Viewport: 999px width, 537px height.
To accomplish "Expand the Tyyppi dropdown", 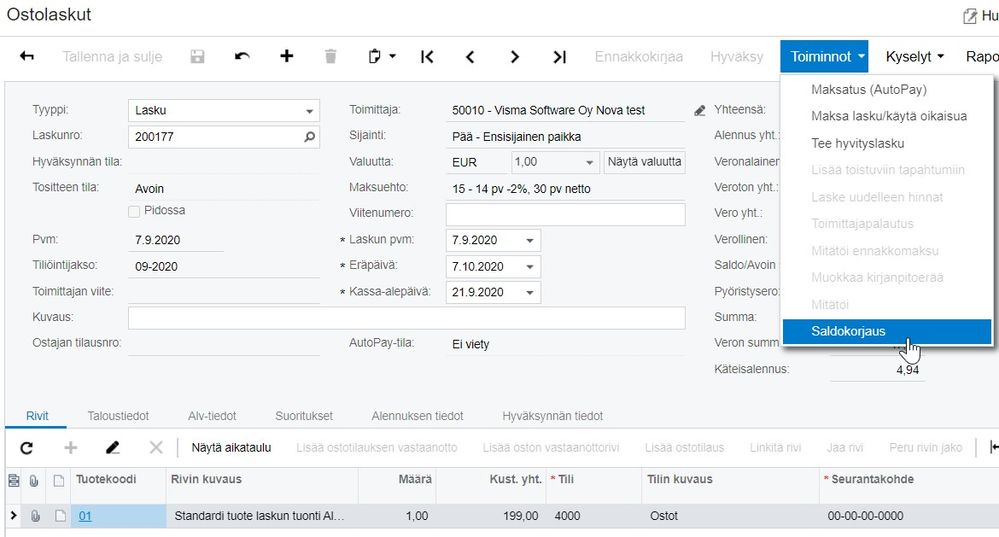I will click(309, 110).
